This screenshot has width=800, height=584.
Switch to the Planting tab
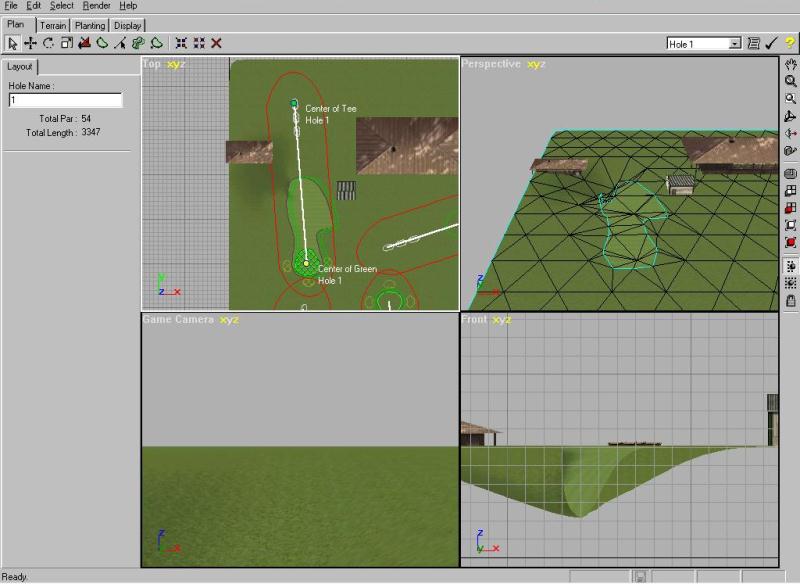coord(90,25)
